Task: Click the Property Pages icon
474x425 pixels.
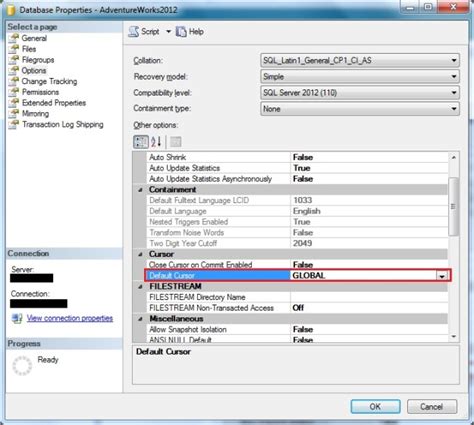Action: [176, 142]
